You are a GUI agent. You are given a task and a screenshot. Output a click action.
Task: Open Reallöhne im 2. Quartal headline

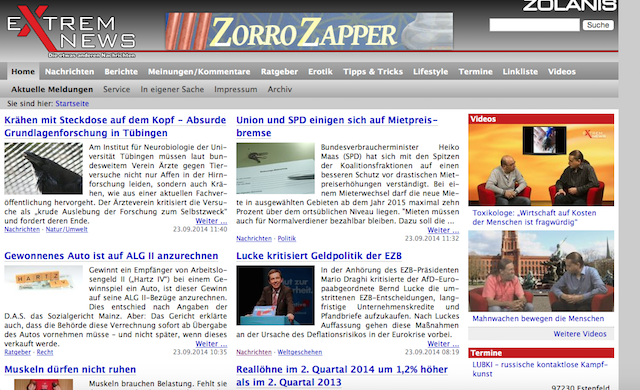342,376
